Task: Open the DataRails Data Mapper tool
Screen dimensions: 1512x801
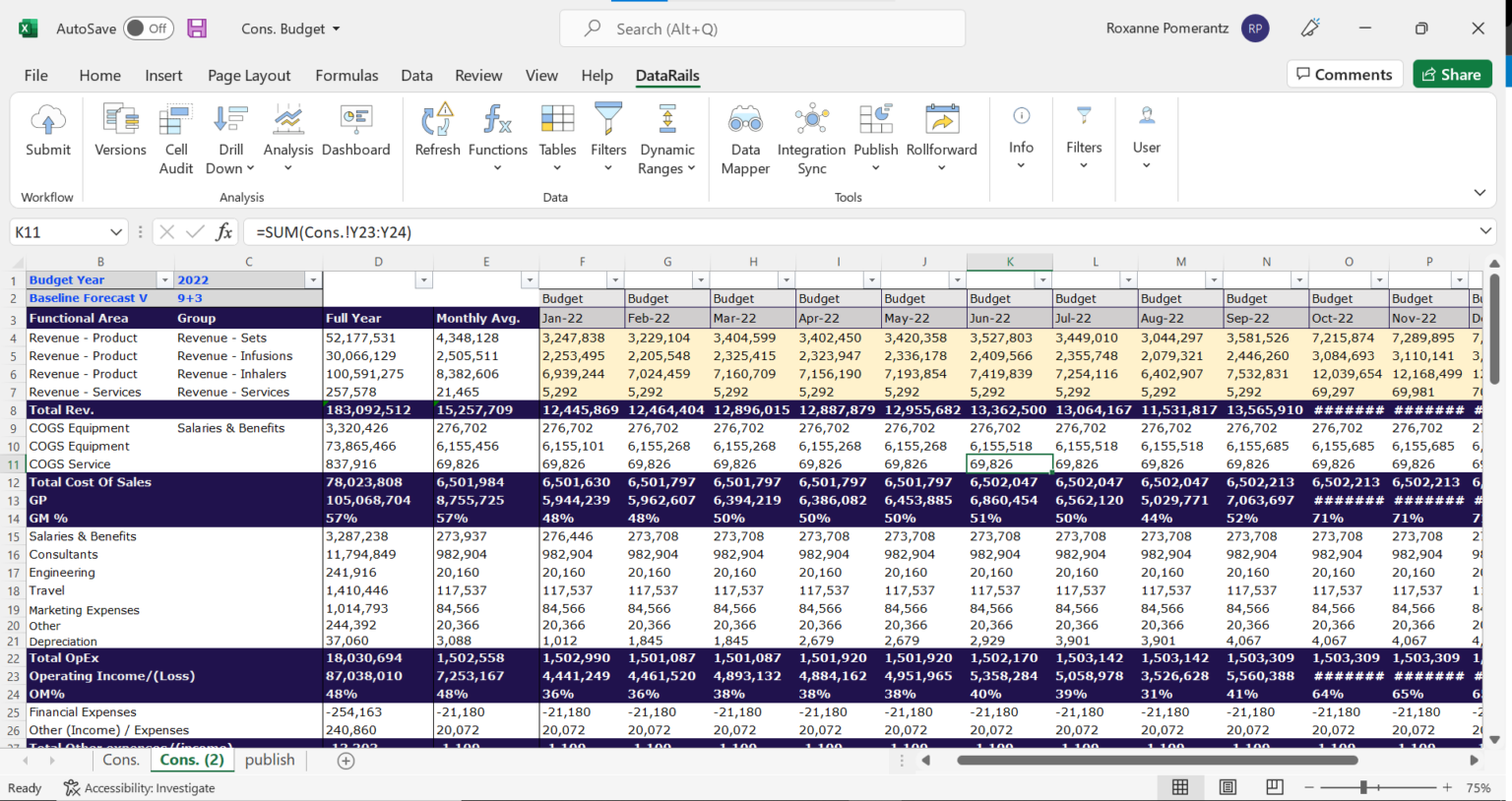Action: click(x=745, y=138)
